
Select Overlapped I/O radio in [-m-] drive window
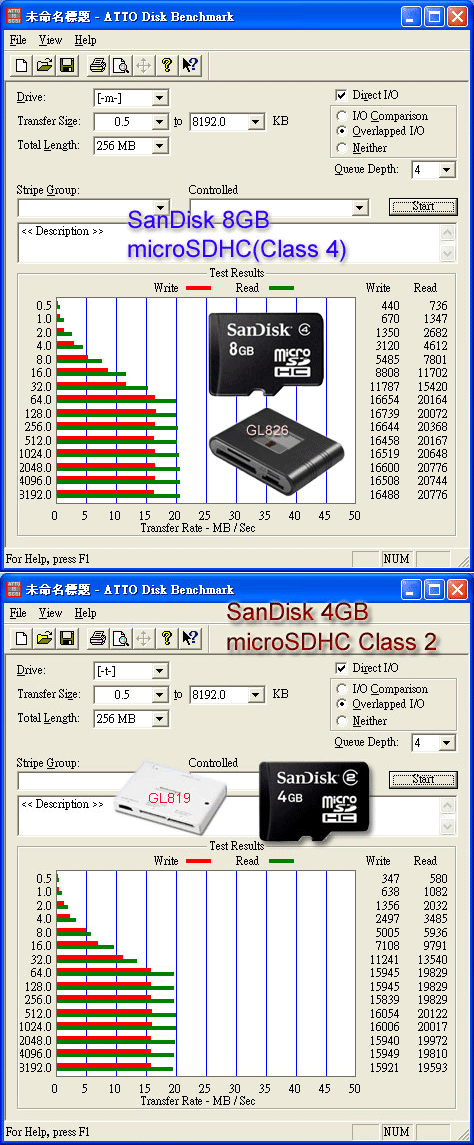(341, 131)
